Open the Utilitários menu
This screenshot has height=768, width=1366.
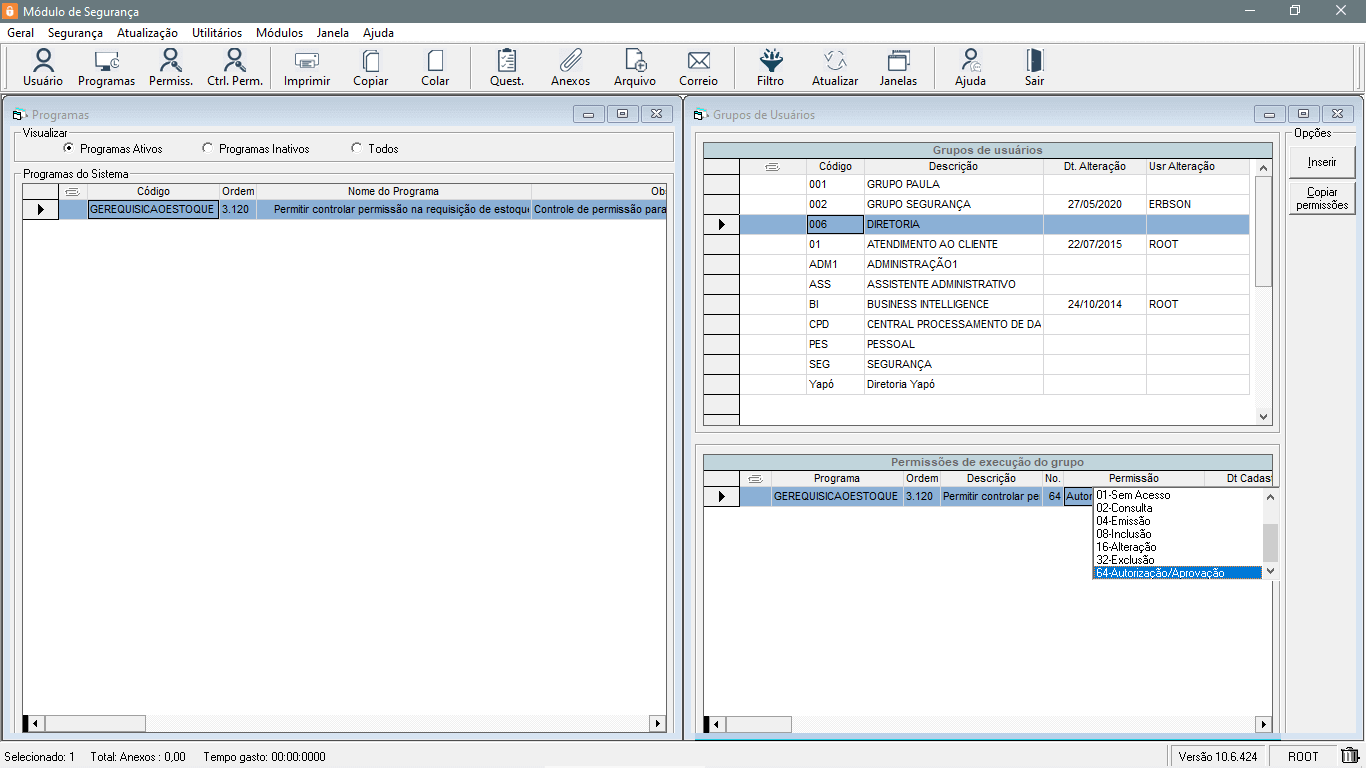(x=217, y=33)
